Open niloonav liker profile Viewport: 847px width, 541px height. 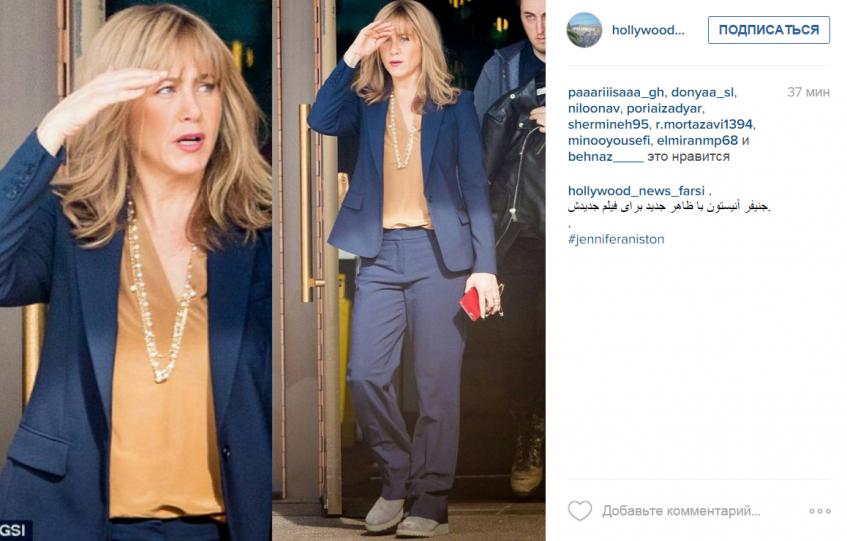[593, 109]
